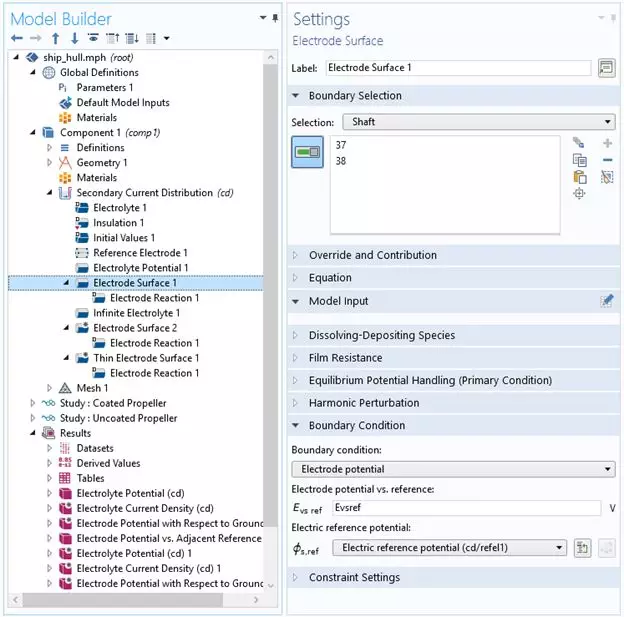Click the Remove from Selection minus icon
This screenshot has height=617, width=624.
pos(607,161)
